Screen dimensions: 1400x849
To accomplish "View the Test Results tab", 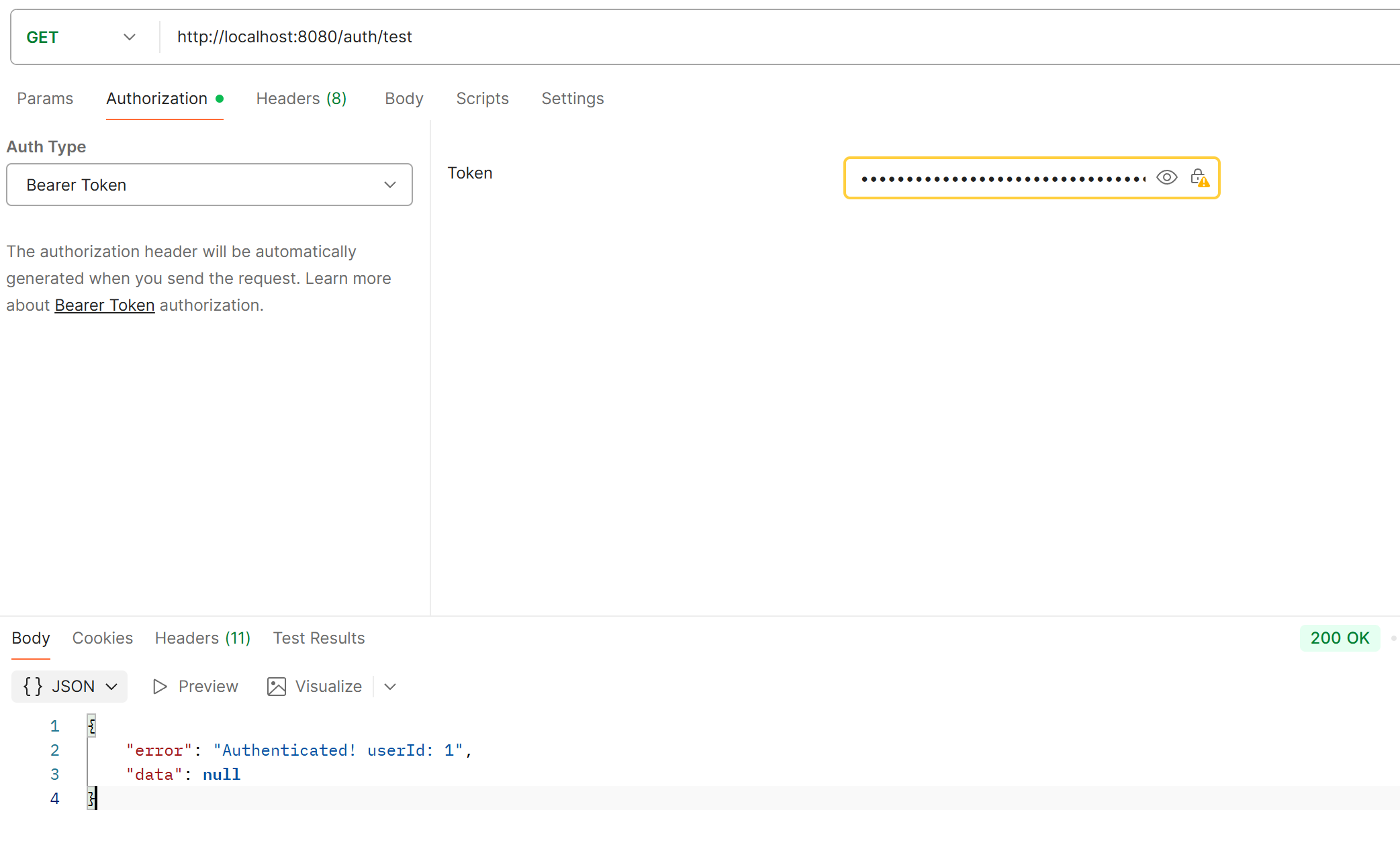I will (x=319, y=638).
